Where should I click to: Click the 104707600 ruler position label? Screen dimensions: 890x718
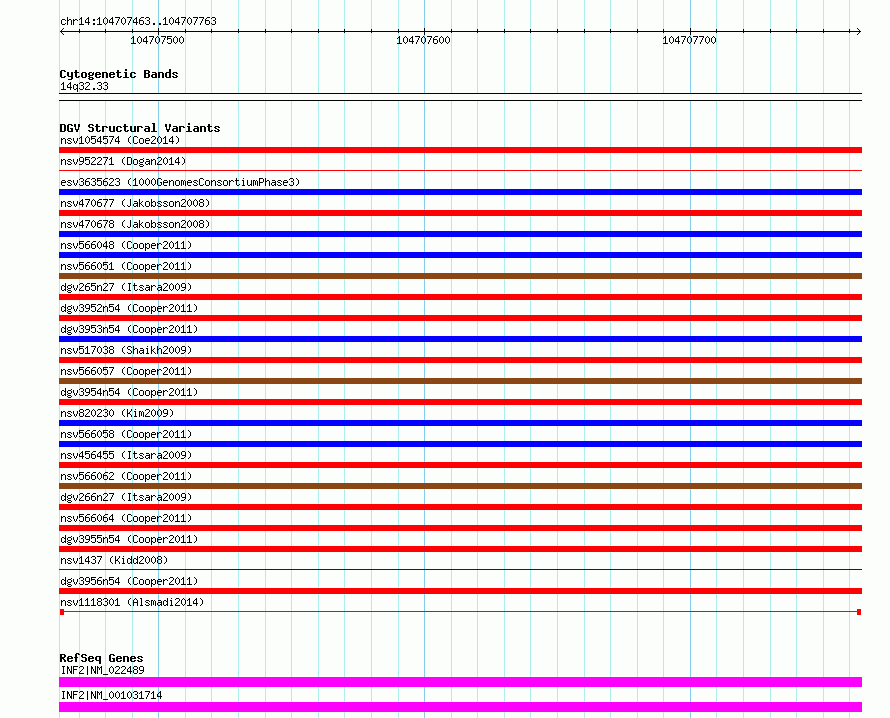click(x=423, y=40)
